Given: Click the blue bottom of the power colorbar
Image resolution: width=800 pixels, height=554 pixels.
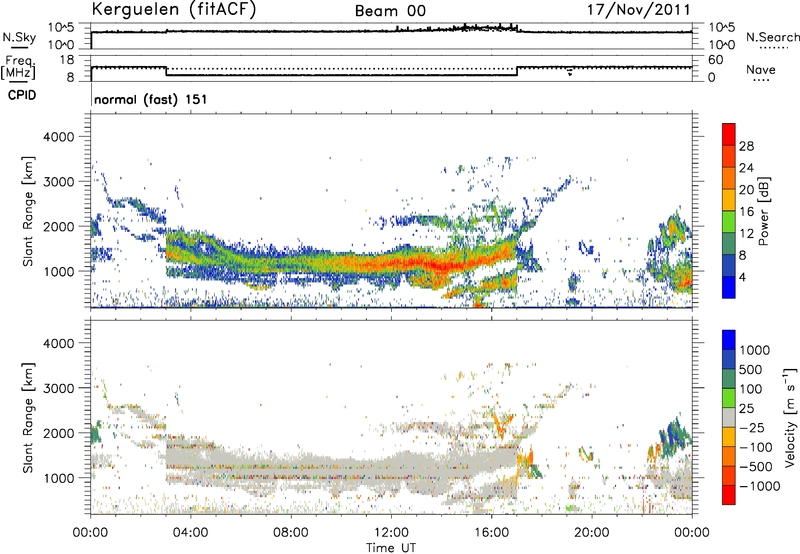Looking at the screenshot, I should pos(729,288).
